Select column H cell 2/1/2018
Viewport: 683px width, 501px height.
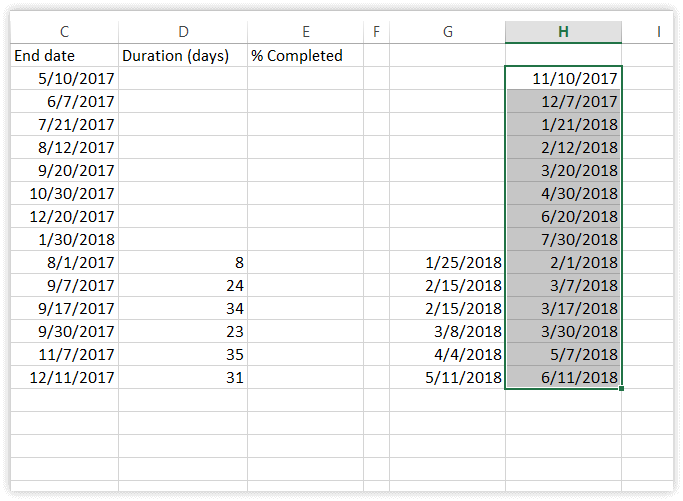tap(563, 262)
